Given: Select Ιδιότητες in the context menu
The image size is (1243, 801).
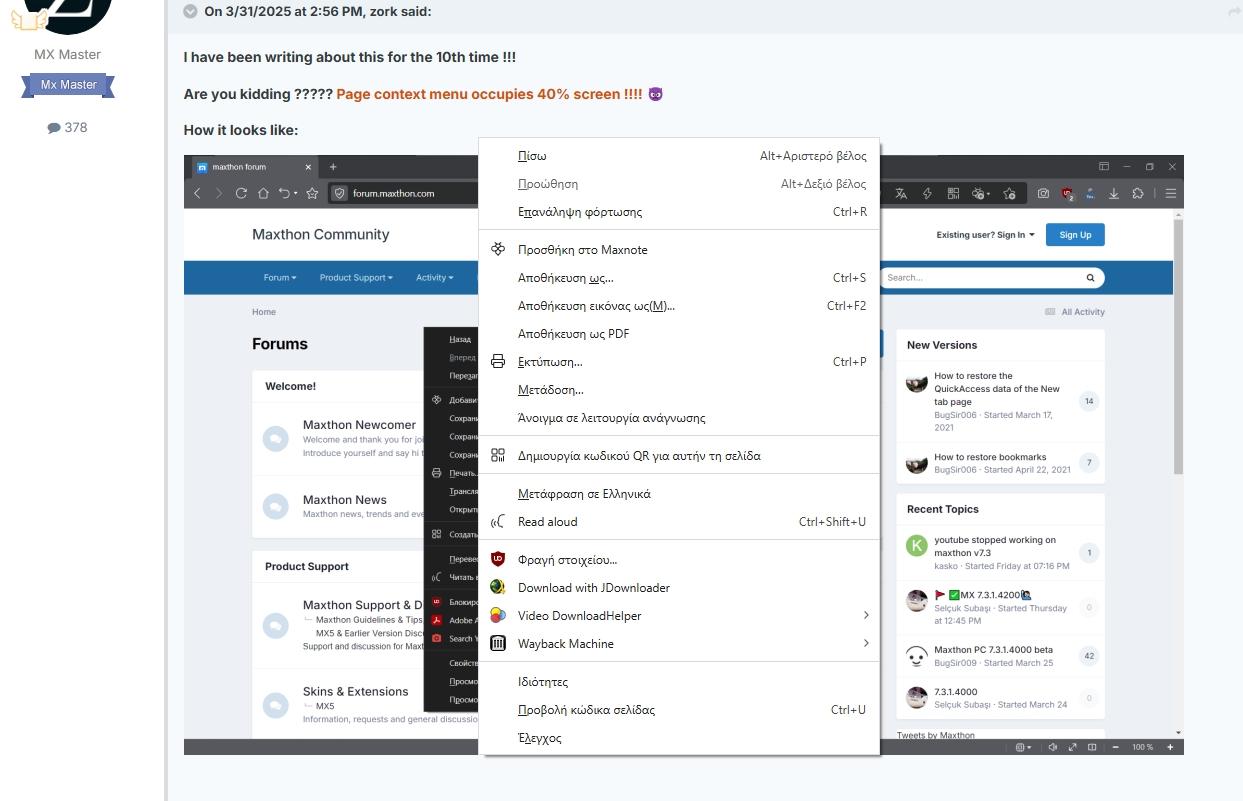Looking at the screenshot, I should pyautogui.click(x=680, y=682).
